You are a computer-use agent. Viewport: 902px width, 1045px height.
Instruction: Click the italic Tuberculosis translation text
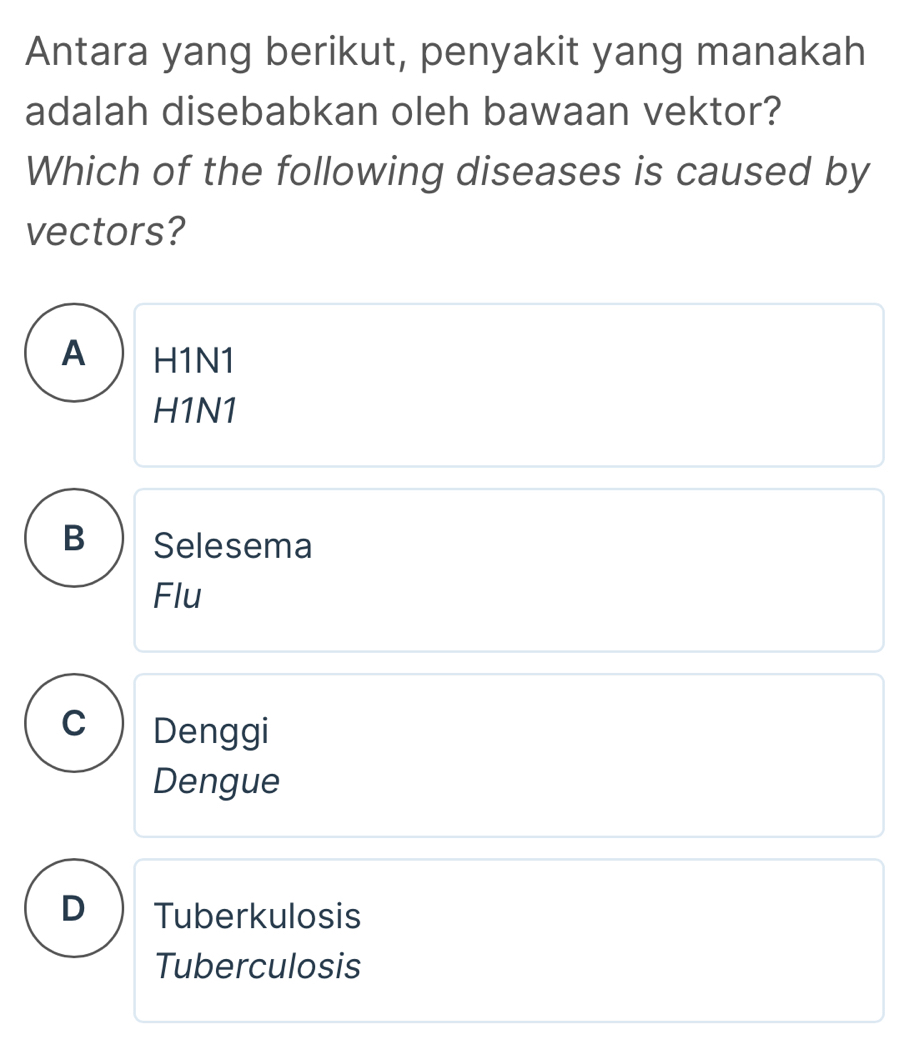click(x=258, y=966)
